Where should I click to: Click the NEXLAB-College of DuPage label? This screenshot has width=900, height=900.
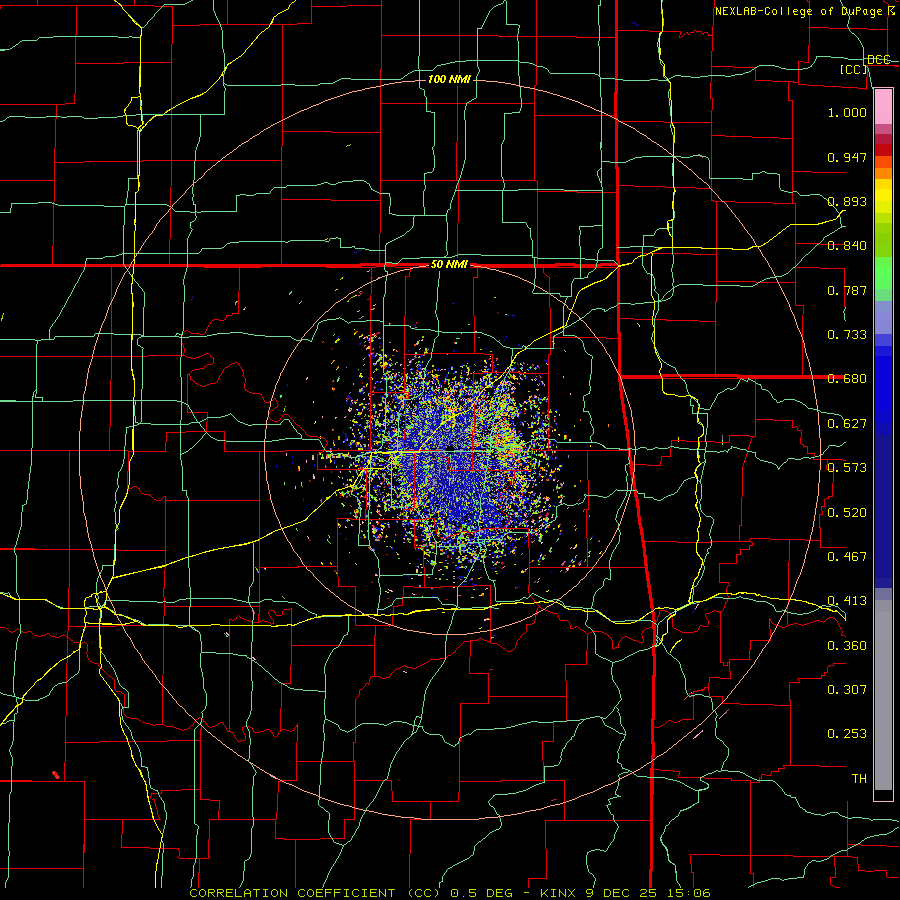tap(798, 11)
